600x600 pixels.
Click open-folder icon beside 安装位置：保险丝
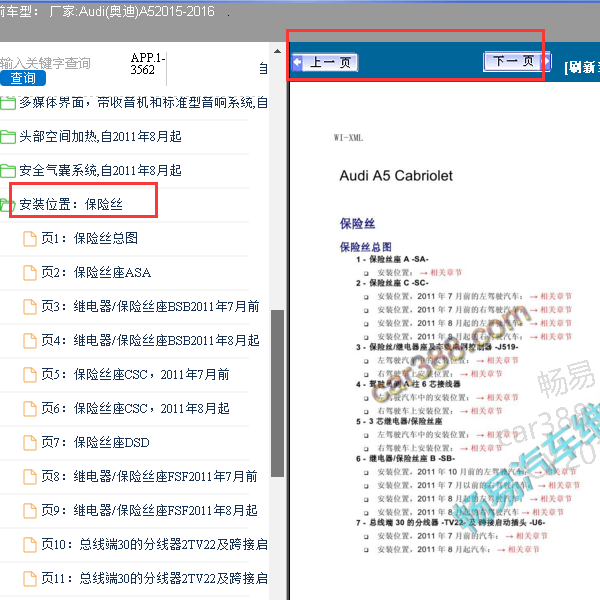pyautogui.click(x=7, y=205)
